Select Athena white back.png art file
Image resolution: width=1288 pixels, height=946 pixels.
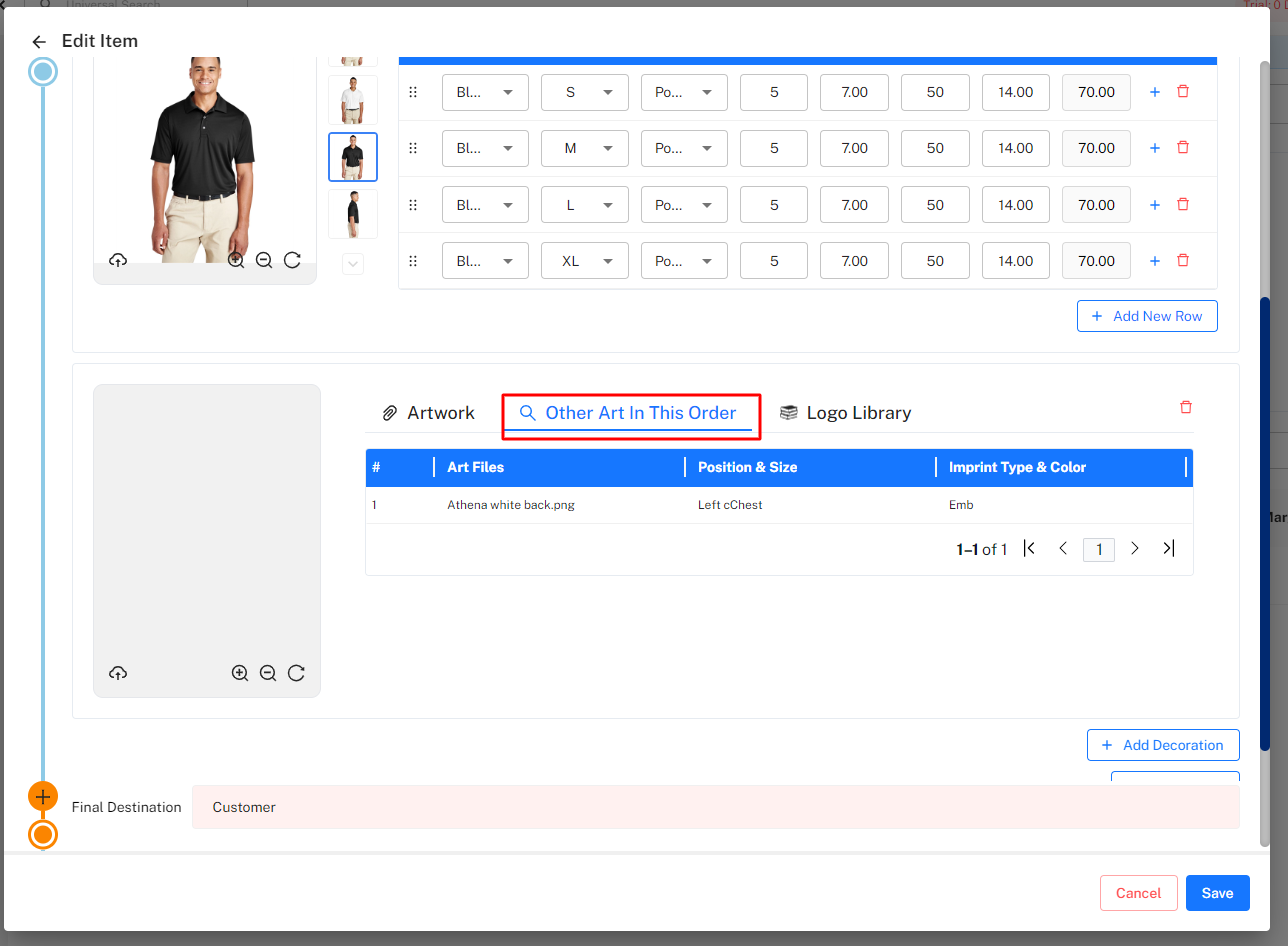[511, 505]
